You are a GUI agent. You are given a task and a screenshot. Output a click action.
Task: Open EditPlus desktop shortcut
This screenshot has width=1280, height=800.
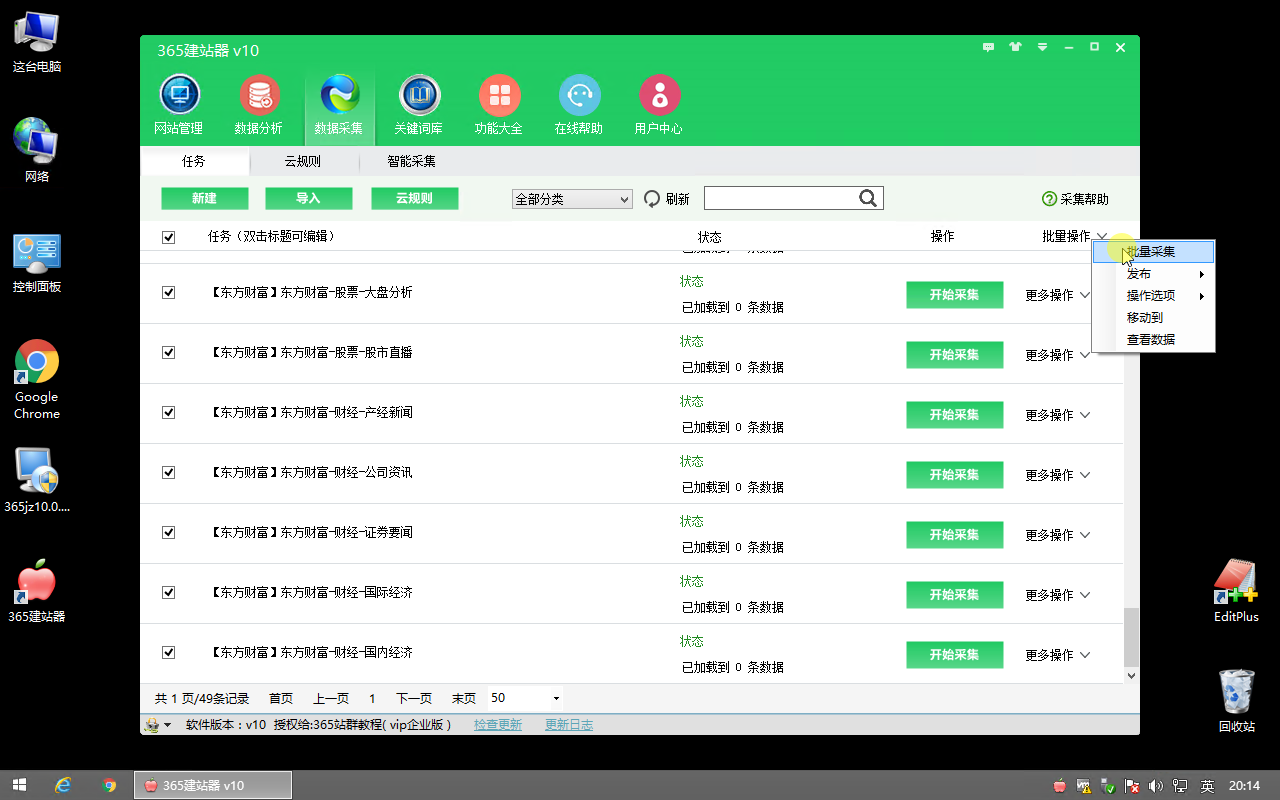[1236, 592]
